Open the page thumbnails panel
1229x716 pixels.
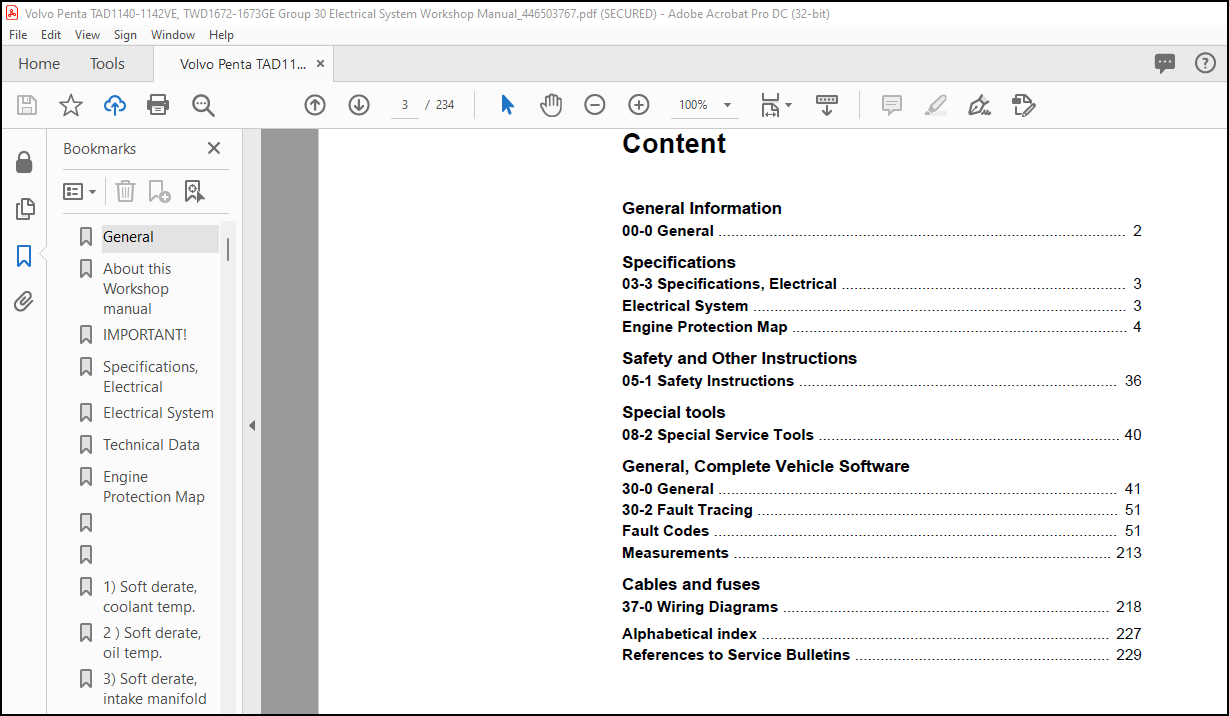point(24,209)
